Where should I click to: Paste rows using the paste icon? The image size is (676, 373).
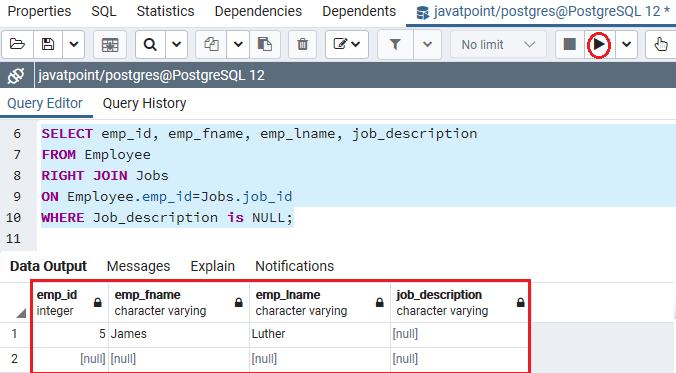click(x=265, y=44)
